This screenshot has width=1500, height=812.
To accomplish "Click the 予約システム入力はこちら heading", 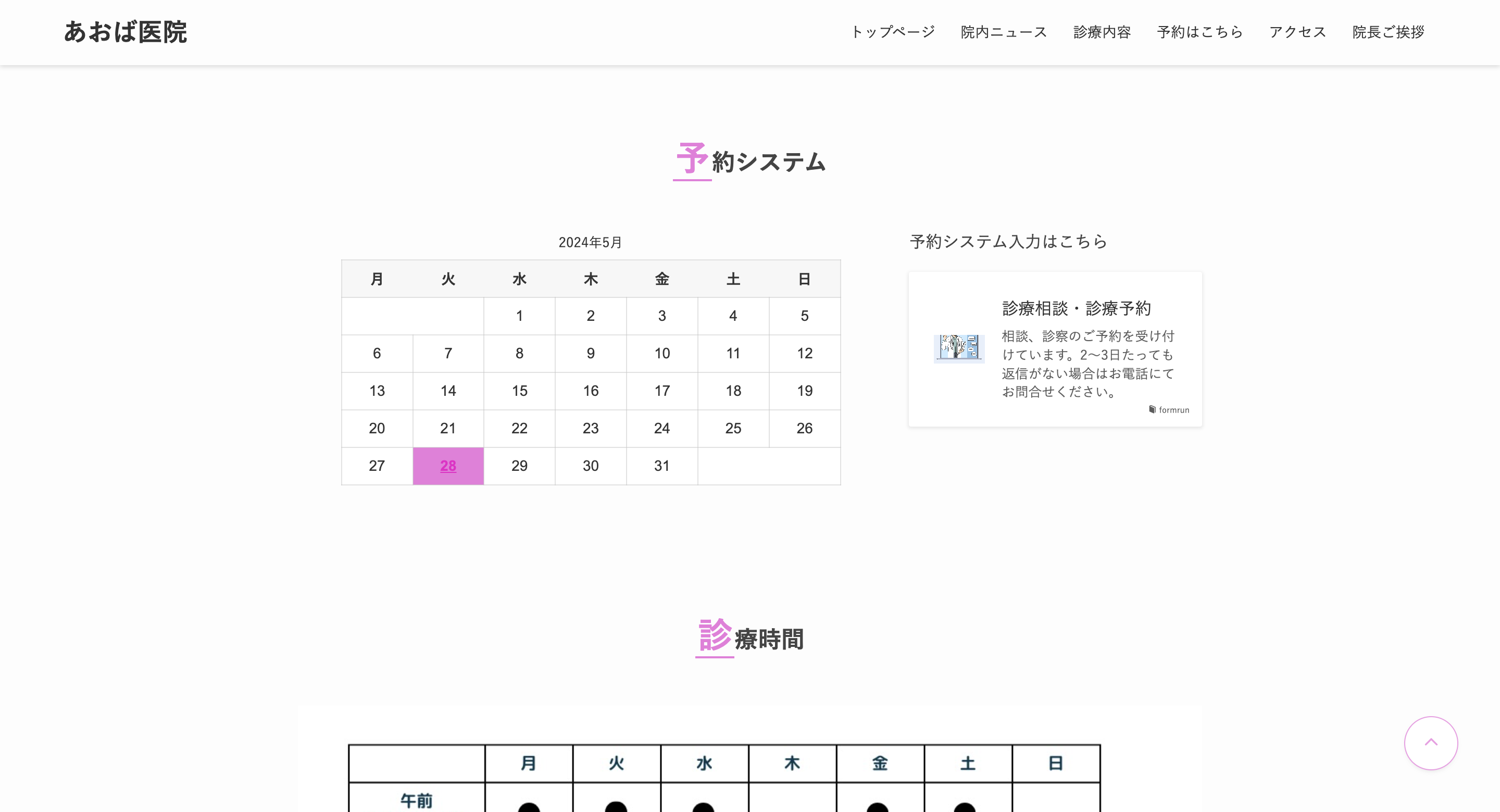I will [1007, 242].
